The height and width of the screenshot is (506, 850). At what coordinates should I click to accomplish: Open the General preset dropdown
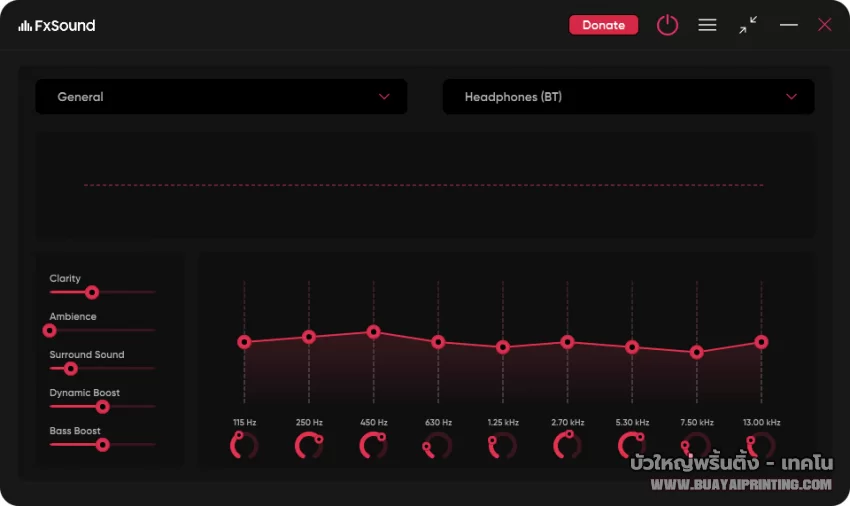[221, 97]
